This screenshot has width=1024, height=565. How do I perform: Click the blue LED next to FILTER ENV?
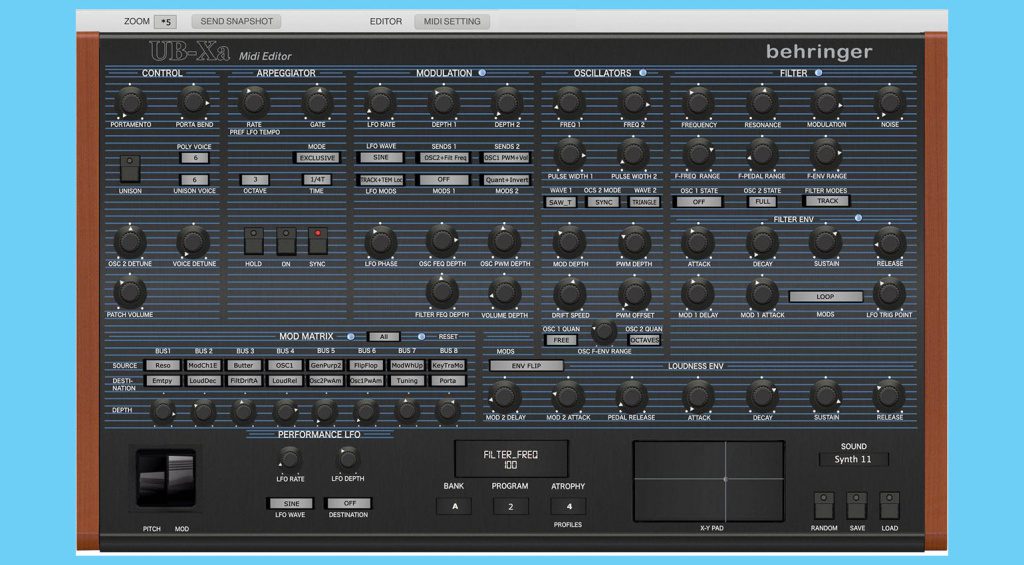pos(858,218)
